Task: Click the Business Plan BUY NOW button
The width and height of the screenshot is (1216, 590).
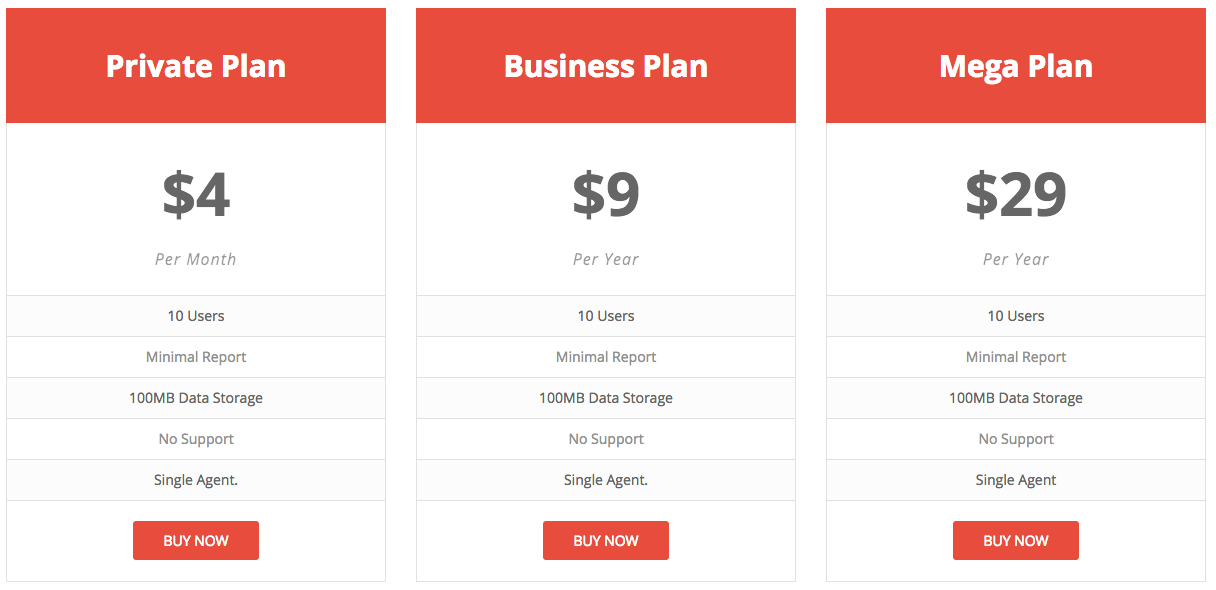Action: click(x=606, y=540)
